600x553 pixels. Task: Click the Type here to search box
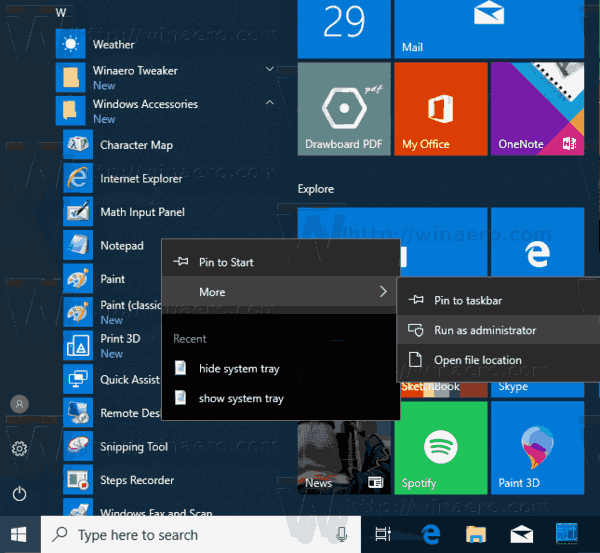pyautogui.click(x=201, y=534)
